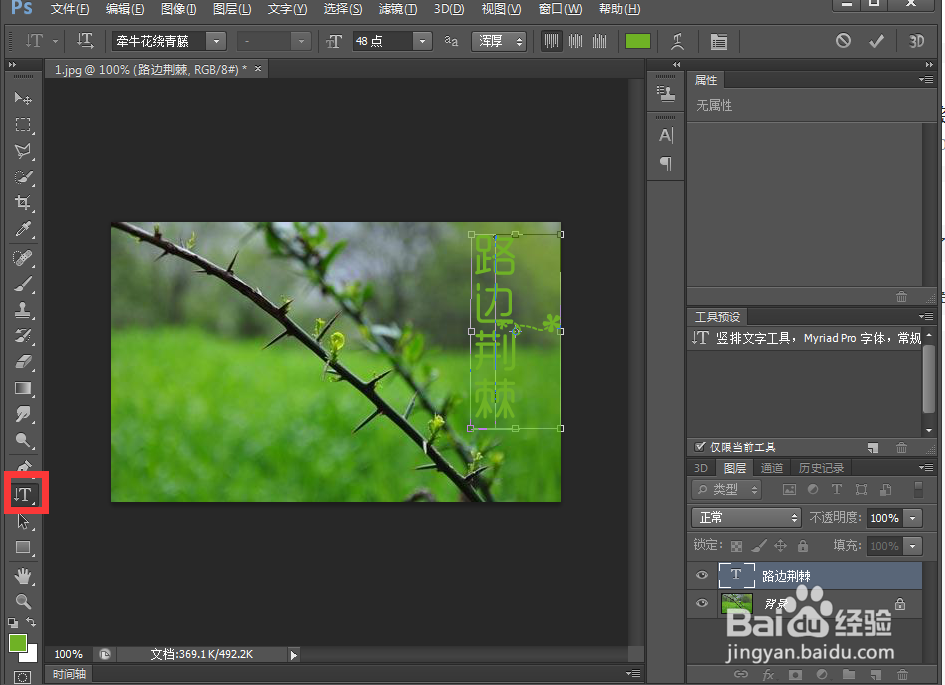Click the foreground color swatch

17,643
